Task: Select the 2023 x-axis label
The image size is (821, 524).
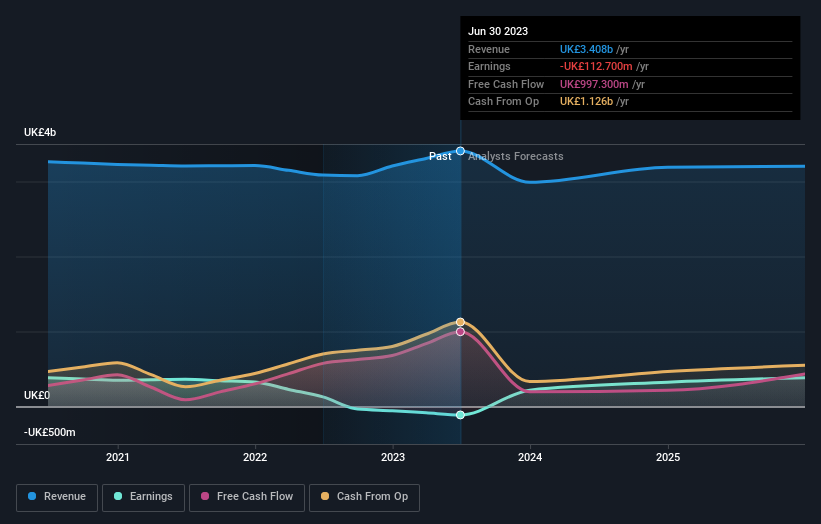Action: click(393, 458)
